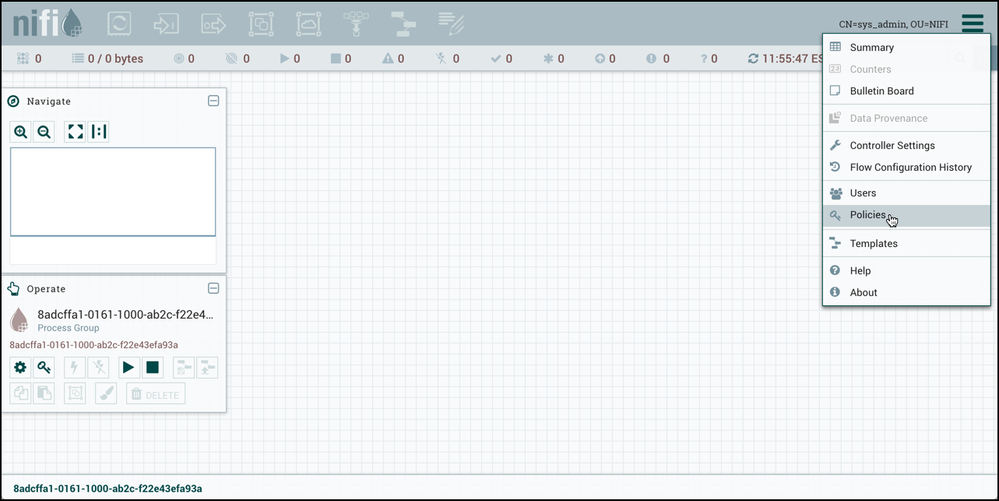Select Counters in the menu
The image size is (999, 501).
906,69
